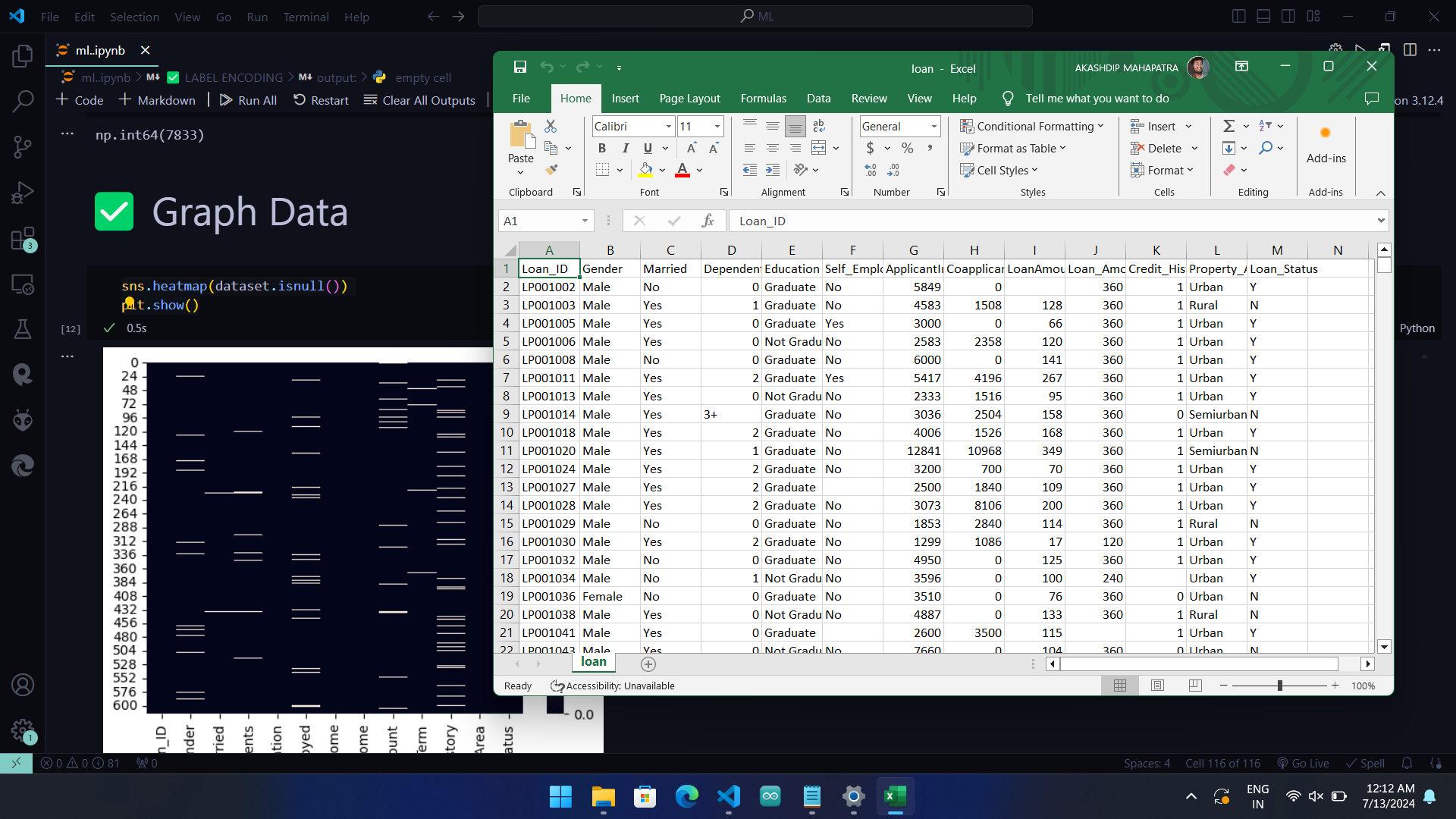
Task: Click the loan sheet tab
Action: pos(592,663)
